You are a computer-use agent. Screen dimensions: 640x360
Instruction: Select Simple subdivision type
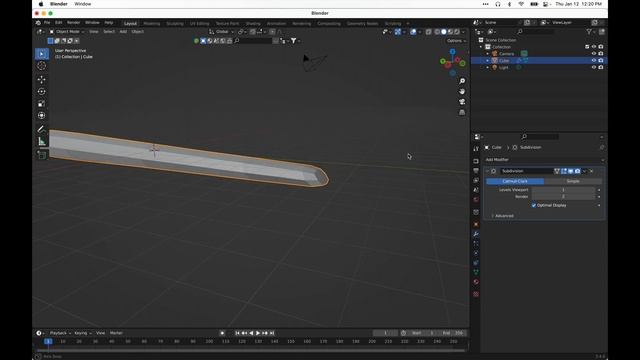coord(573,181)
